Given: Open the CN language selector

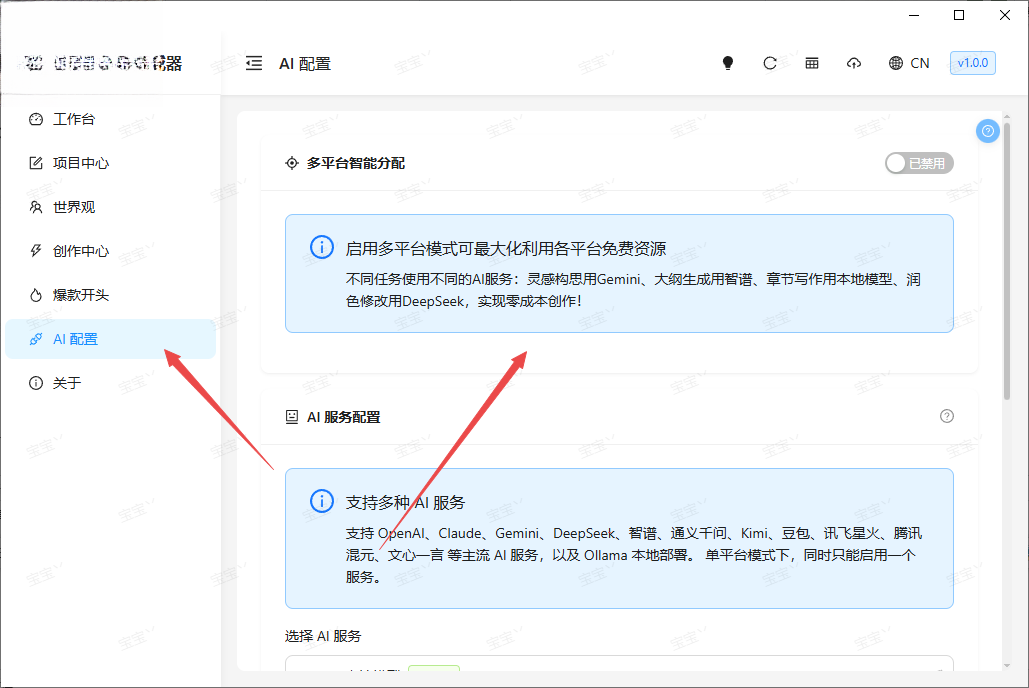Looking at the screenshot, I should [x=919, y=63].
